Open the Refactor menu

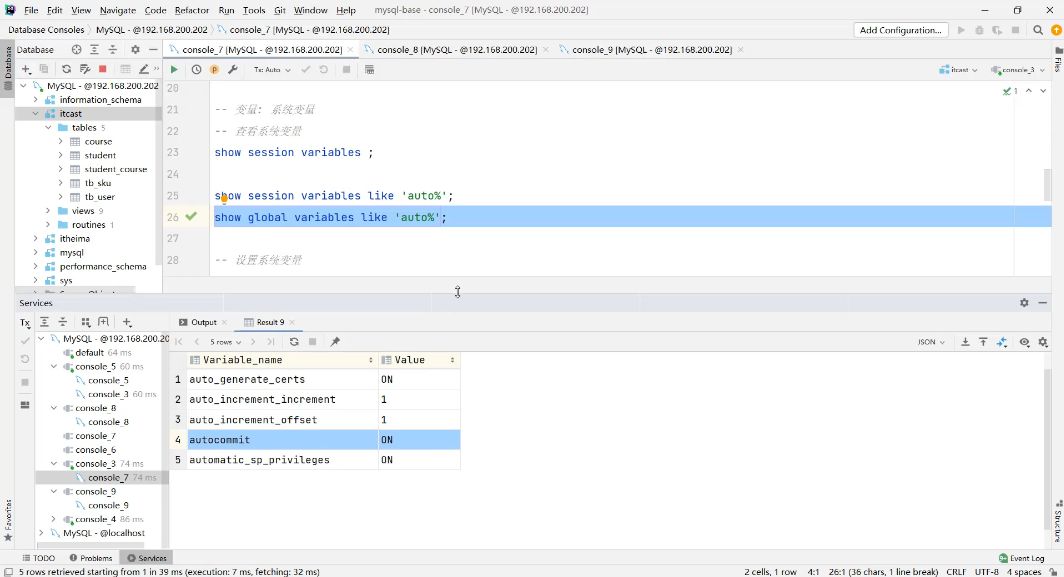pos(190,10)
